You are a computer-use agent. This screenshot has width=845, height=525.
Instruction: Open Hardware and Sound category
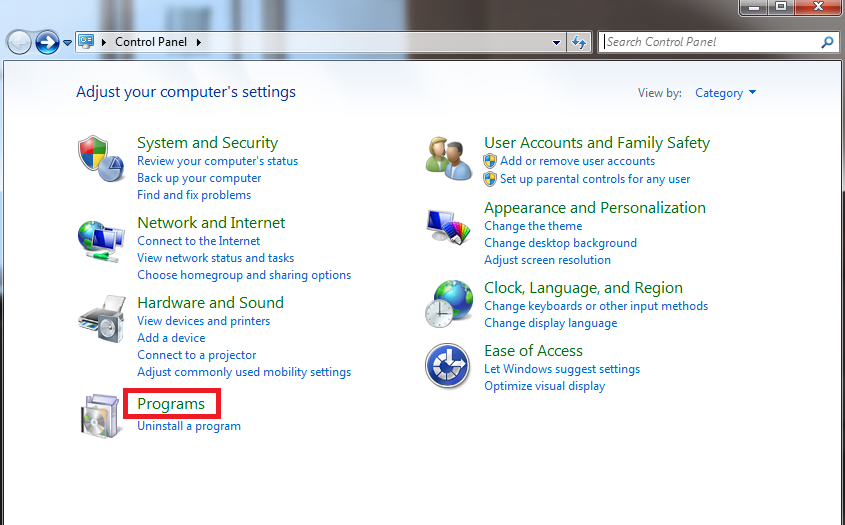point(210,303)
